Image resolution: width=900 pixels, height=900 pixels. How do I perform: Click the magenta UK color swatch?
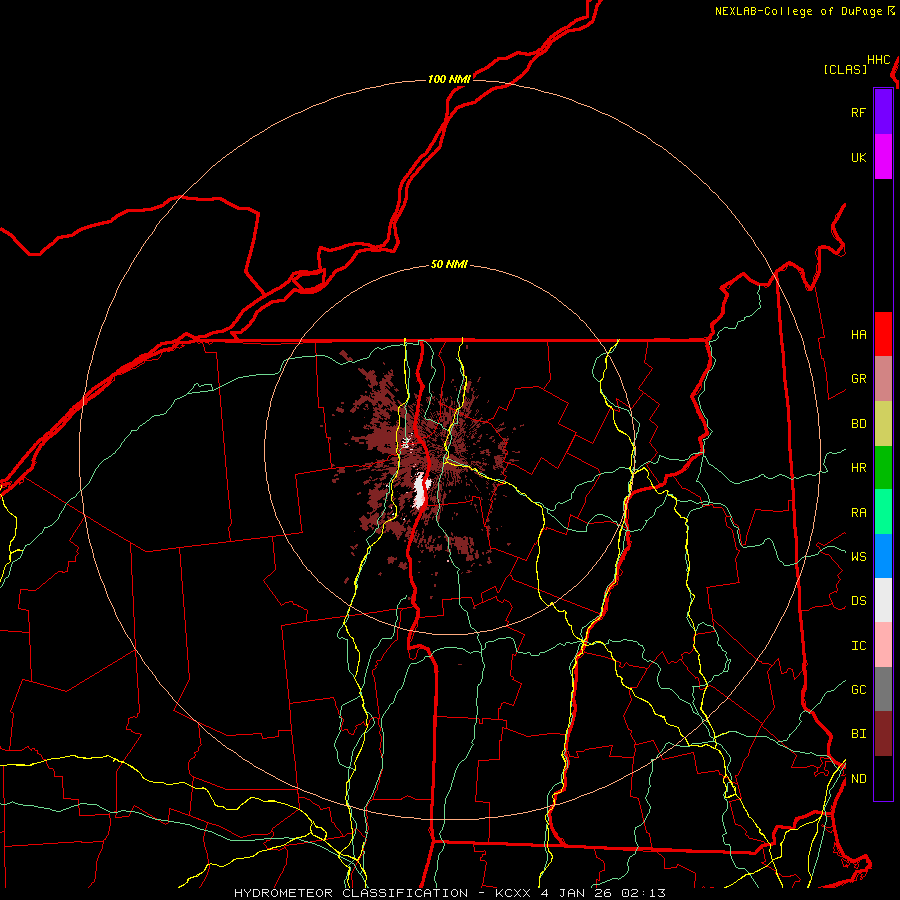pos(883,157)
